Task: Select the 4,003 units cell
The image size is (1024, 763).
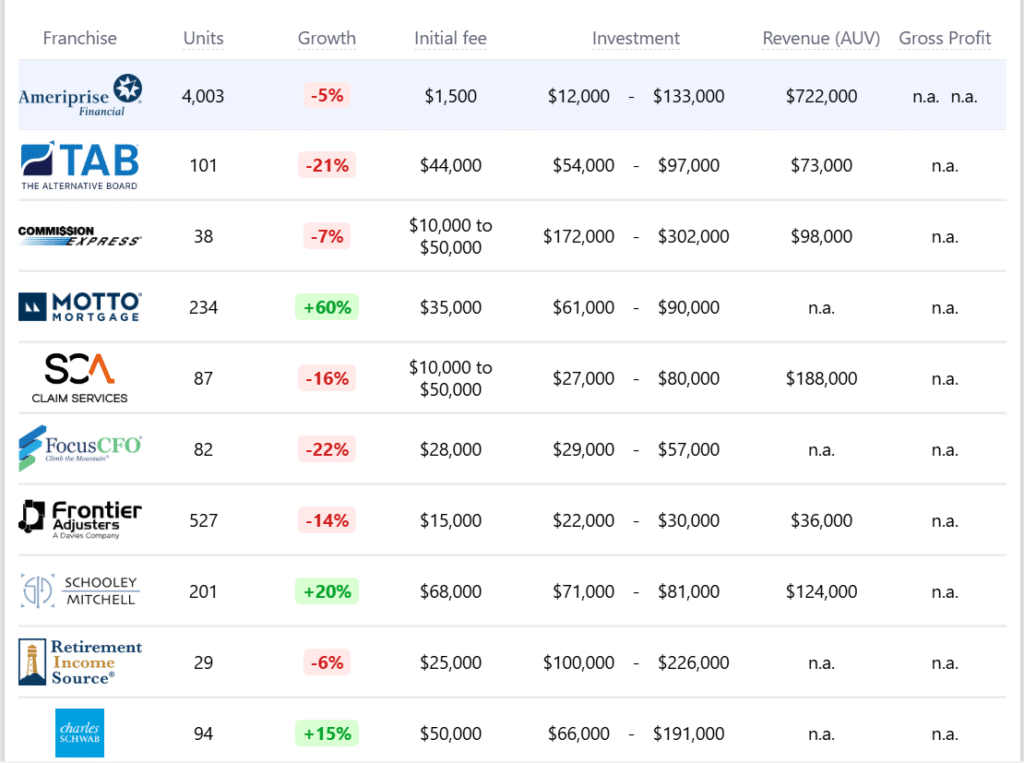Action: [x=203, y=96]
